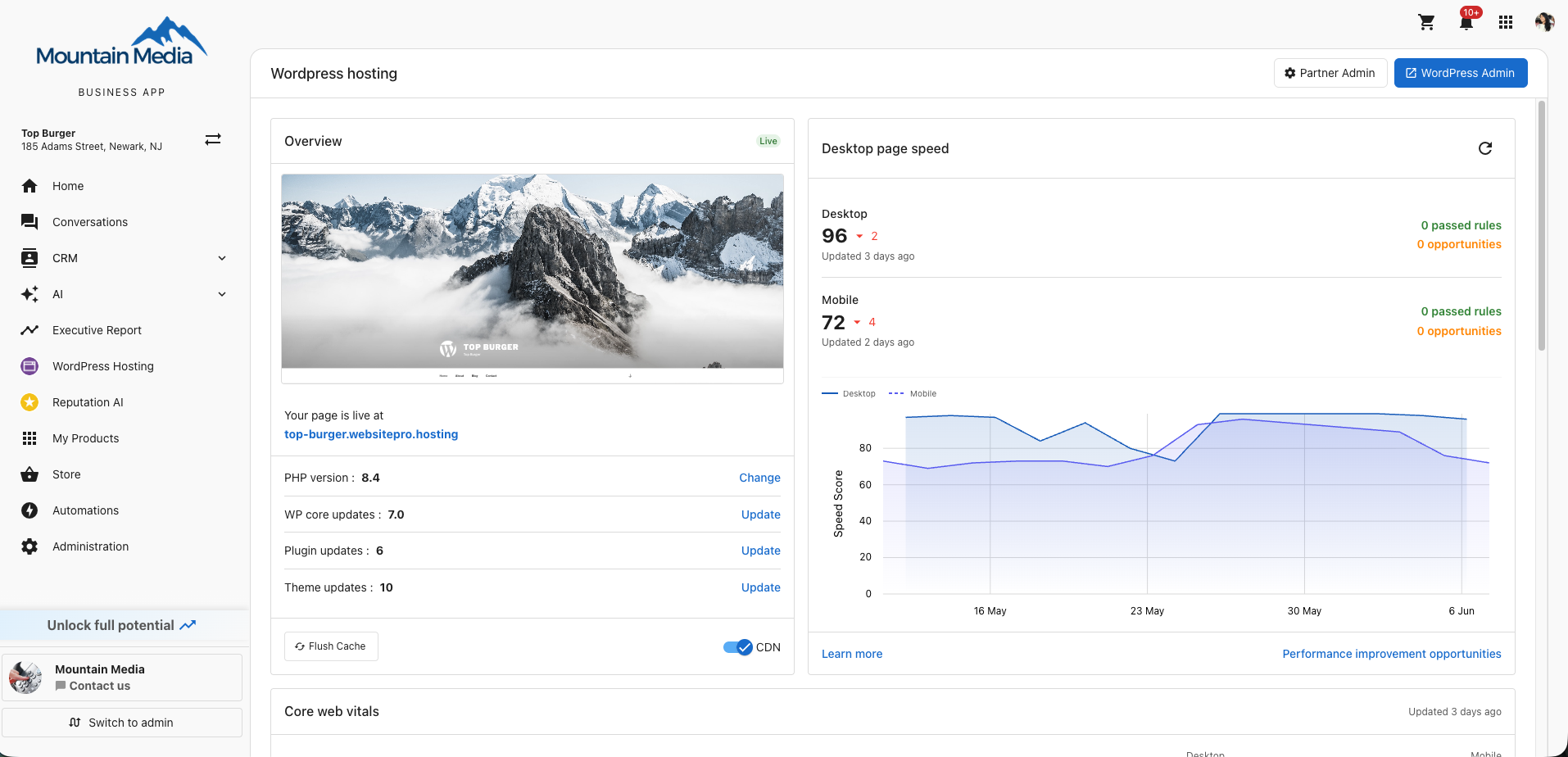This screenshot has width=1568, height=757.
Task: Open the top-burger.websitepro.hosting link
Action: point(371,434)
